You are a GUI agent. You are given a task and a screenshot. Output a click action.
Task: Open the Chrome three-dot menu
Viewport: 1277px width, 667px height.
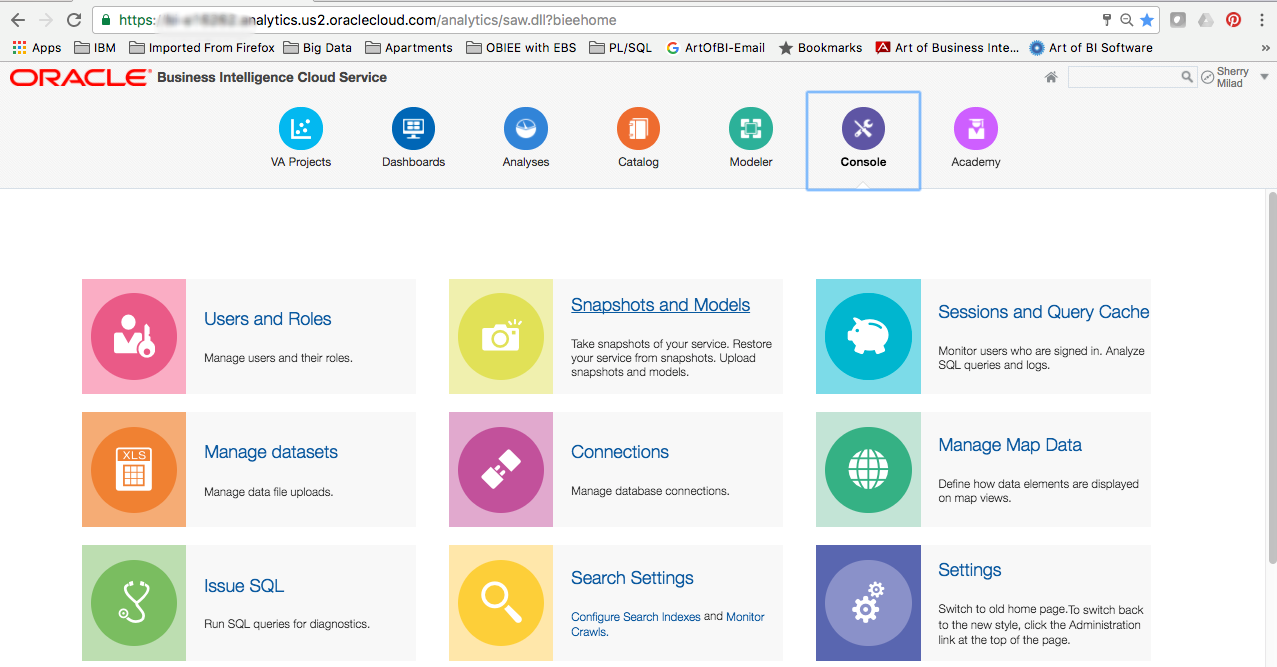1262,20
